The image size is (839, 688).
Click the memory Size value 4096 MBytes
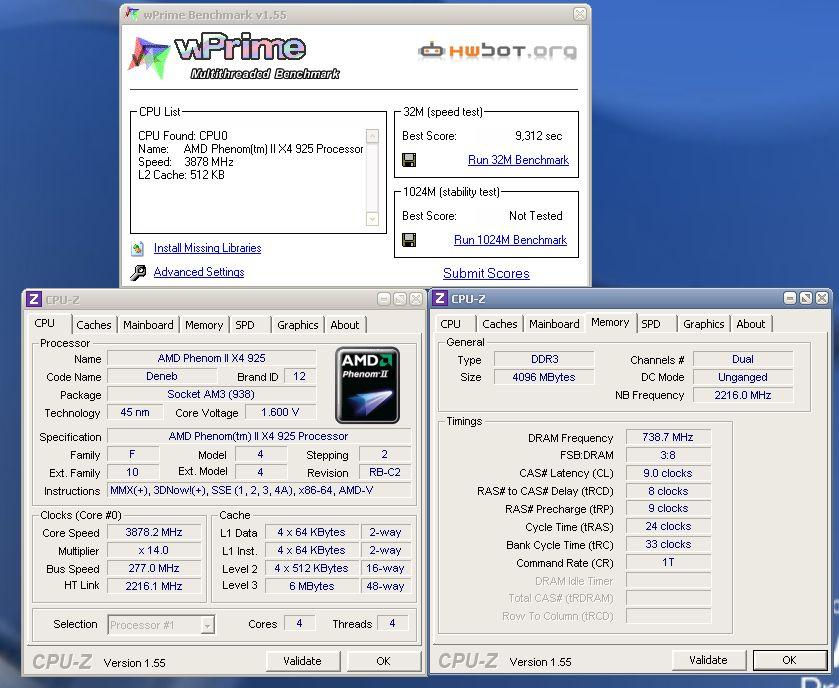(544, 377)
